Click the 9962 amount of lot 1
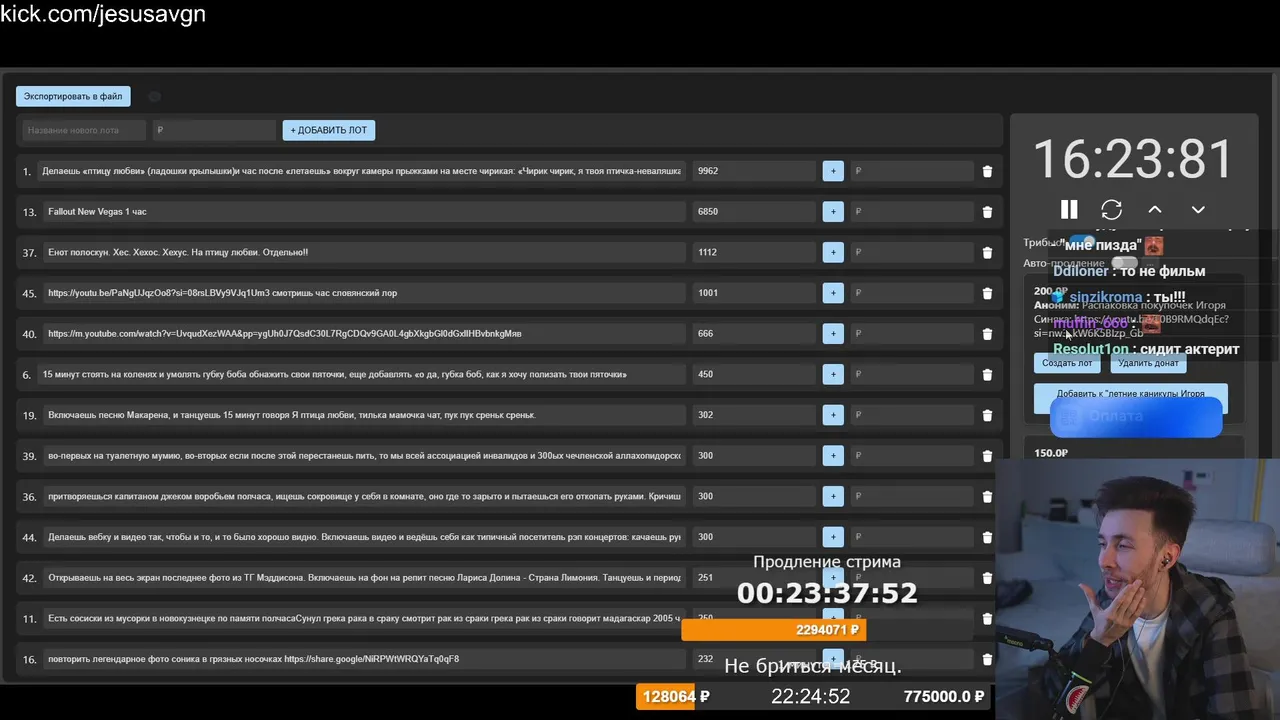1280x720 pixels. 754,171
